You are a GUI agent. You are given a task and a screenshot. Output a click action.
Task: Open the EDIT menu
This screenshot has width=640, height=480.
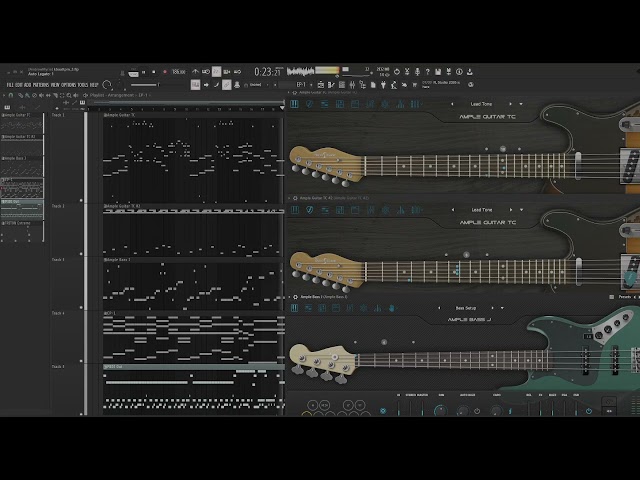click(x=19, y=85)
